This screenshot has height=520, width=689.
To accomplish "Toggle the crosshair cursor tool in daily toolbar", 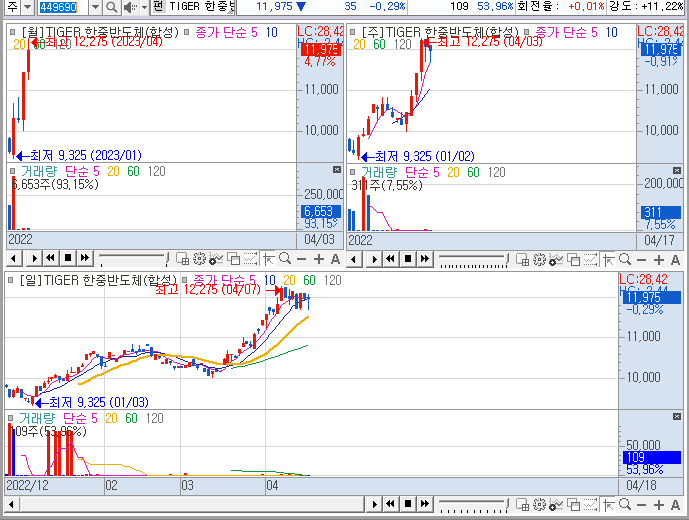I will coord(609,505).
